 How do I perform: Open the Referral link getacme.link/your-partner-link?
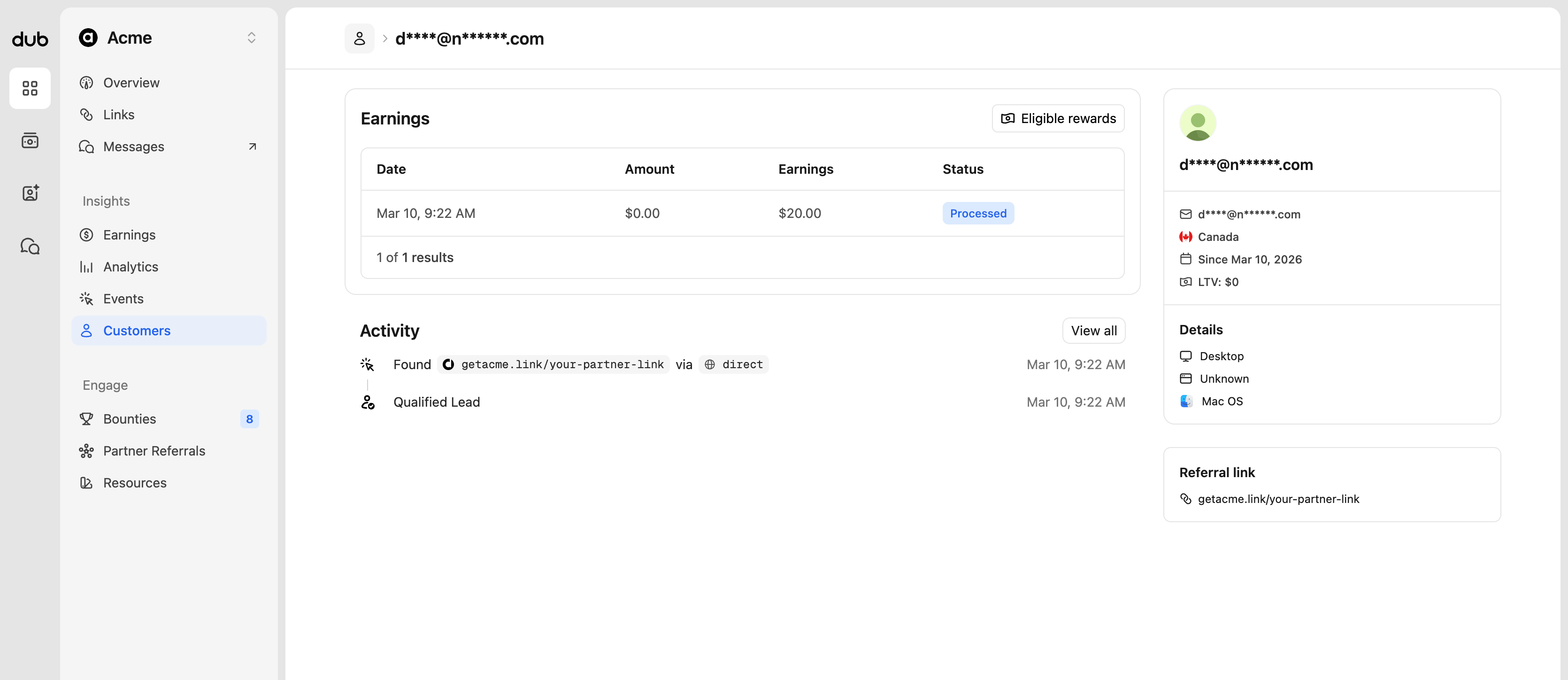tap(1278, 499)
